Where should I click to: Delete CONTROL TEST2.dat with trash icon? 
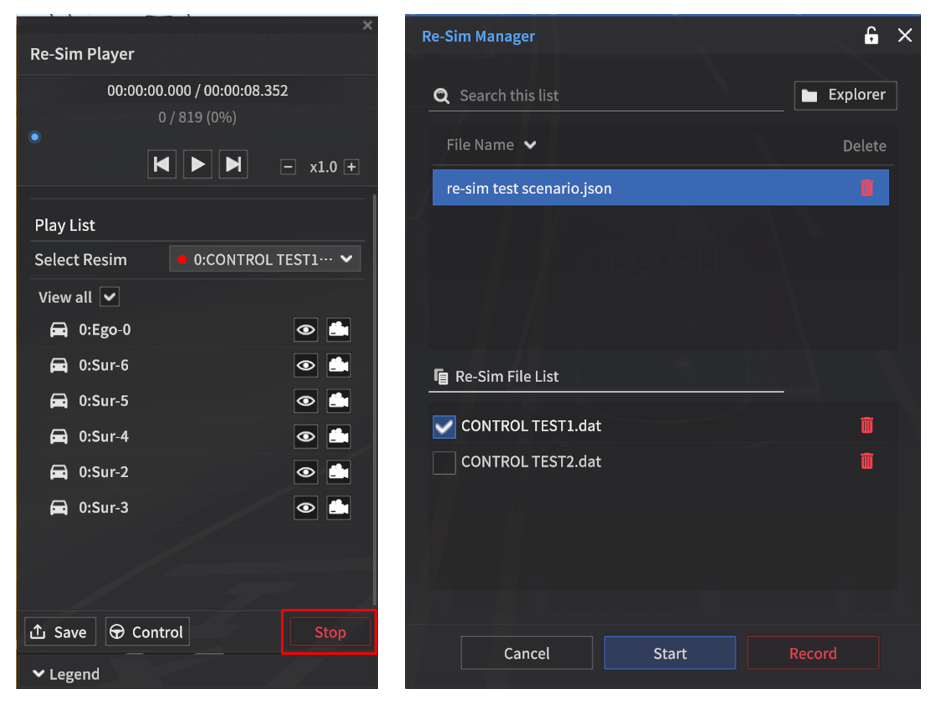[x=866, y=462]
